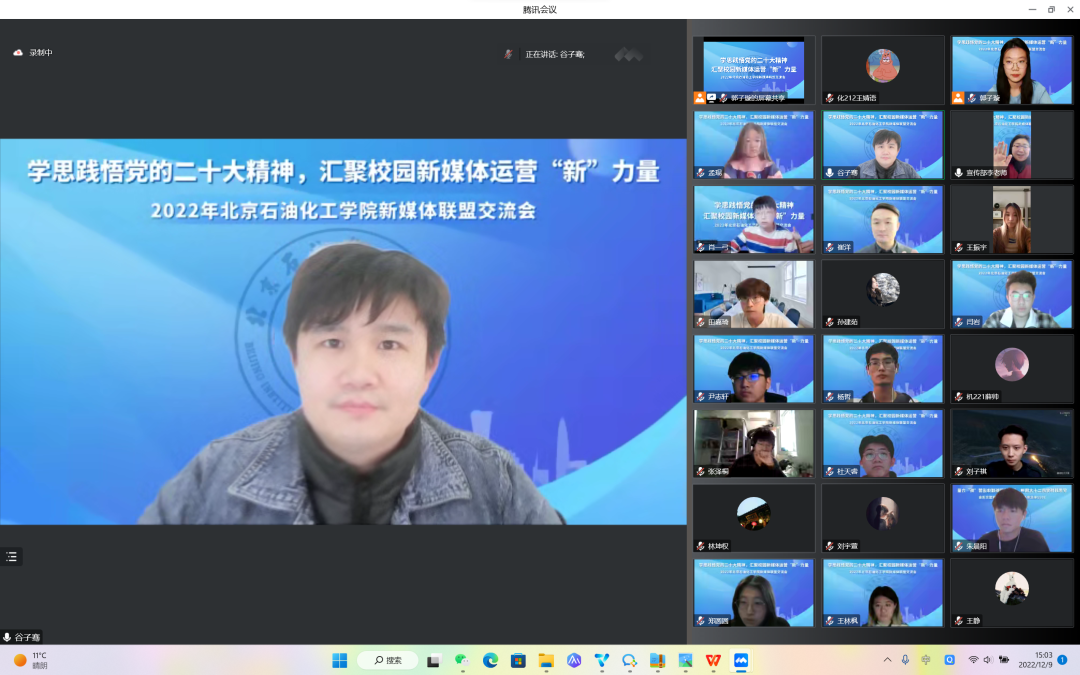Open WeChat from the taskbar
Image resolution: width=1080 pixels, height=675 pixels.
click(x=462, y=660)
